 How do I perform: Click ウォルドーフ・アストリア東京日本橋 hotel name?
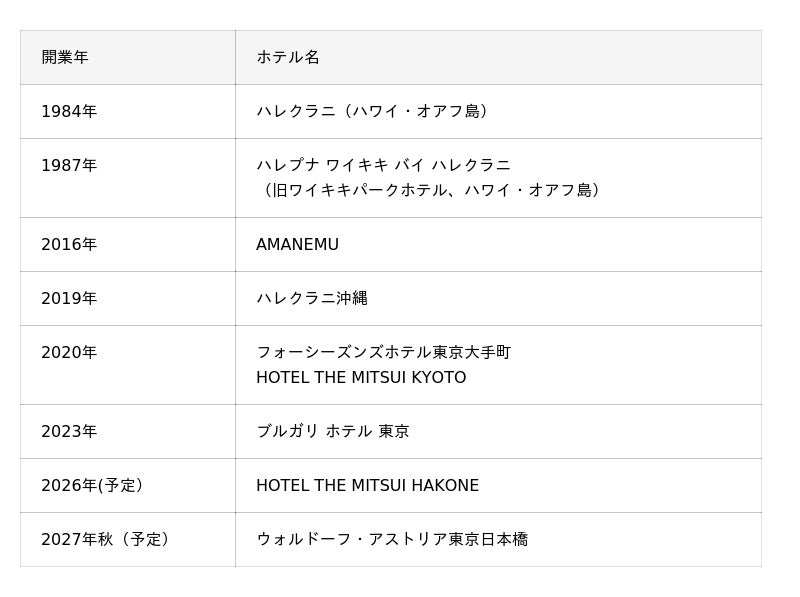pos(392,539)
